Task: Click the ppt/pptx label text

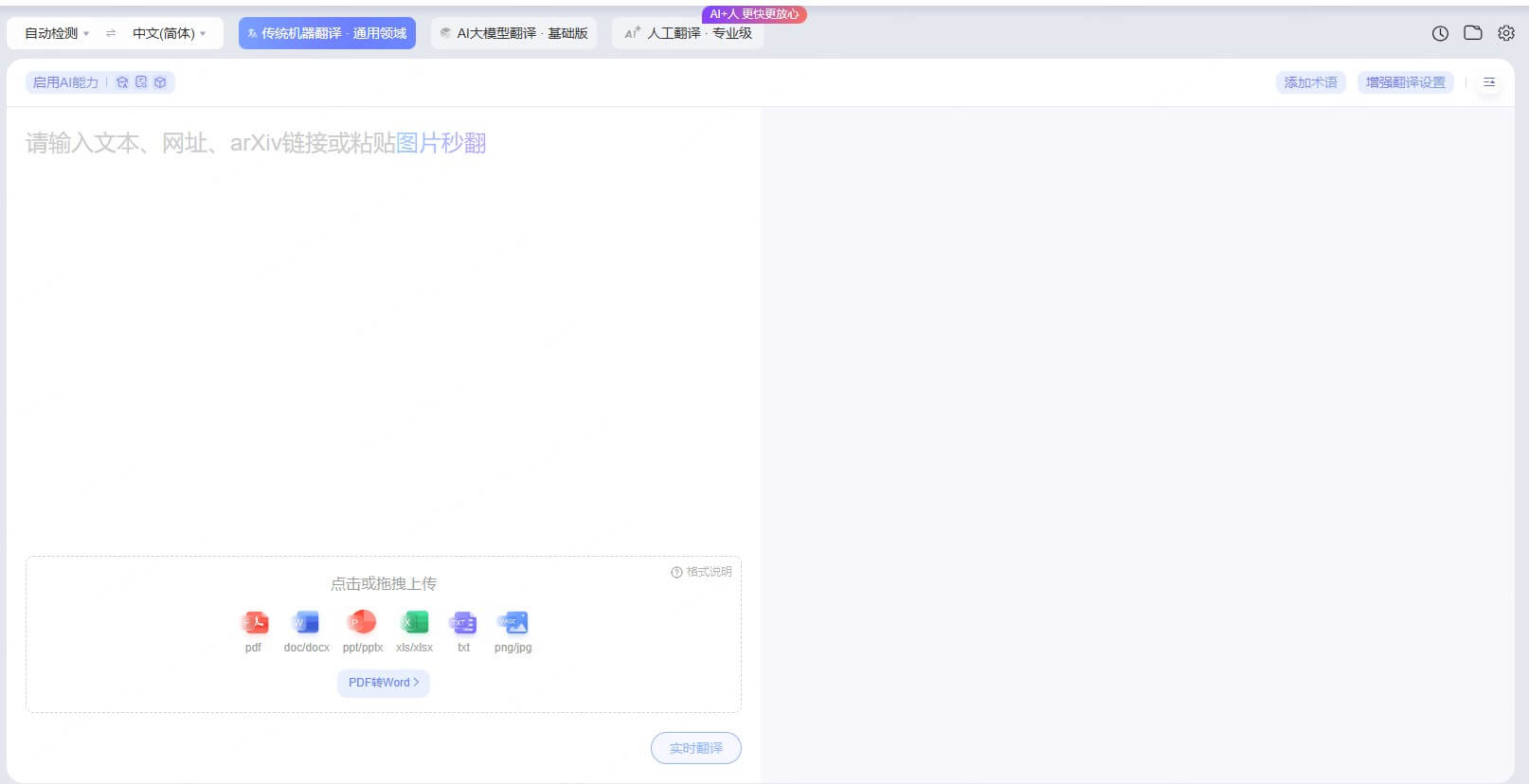Action: tap(363, 648)
